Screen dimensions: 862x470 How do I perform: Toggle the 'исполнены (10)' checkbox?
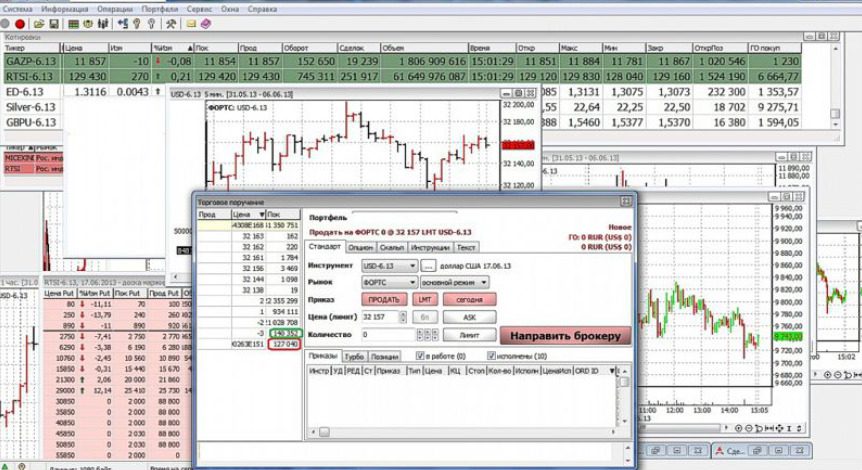[491, 356]
